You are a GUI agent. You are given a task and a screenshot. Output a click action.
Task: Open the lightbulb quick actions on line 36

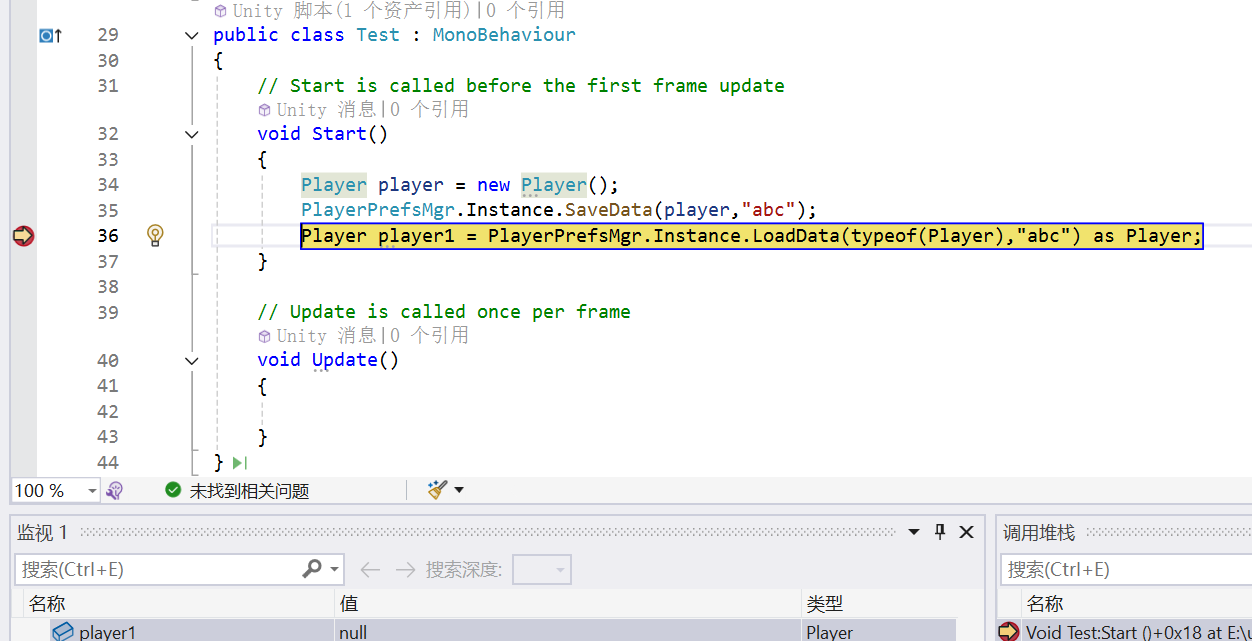tap(155, 235)
